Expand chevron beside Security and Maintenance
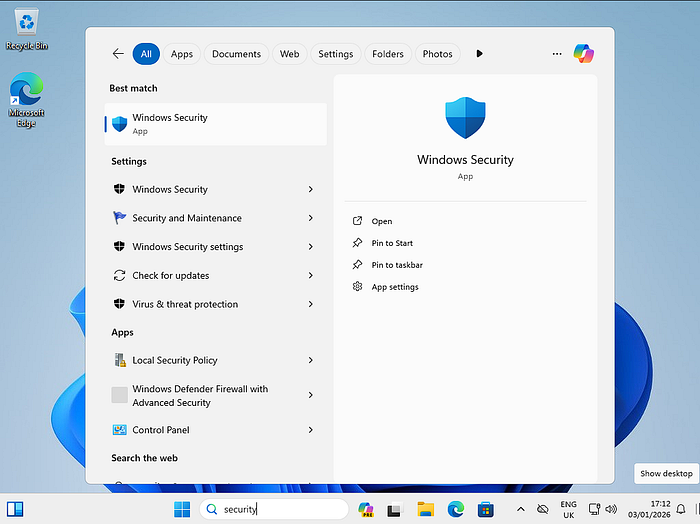 pyautogui.click(x=311, y=218)
